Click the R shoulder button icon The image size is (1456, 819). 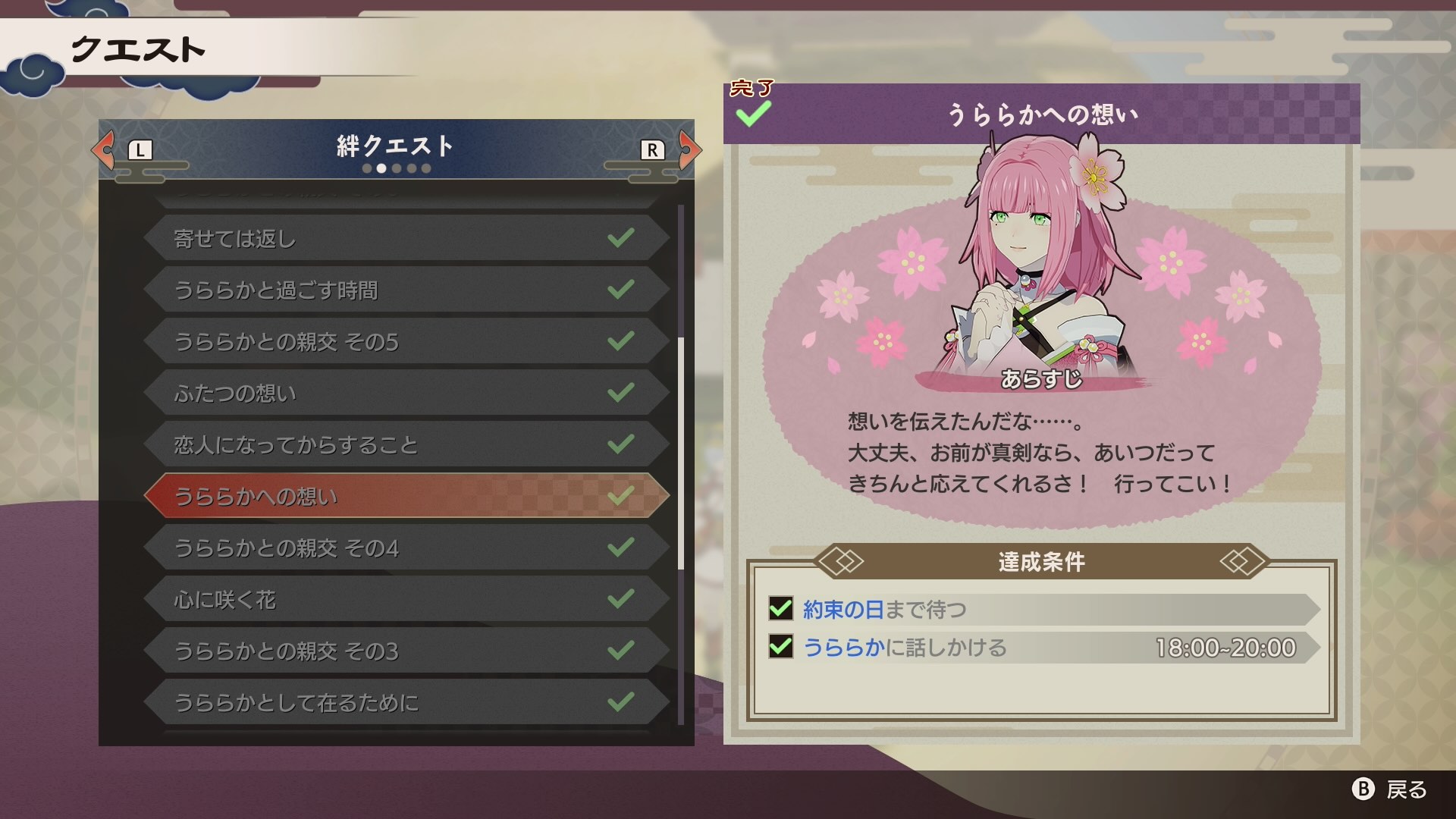[652, 150]
